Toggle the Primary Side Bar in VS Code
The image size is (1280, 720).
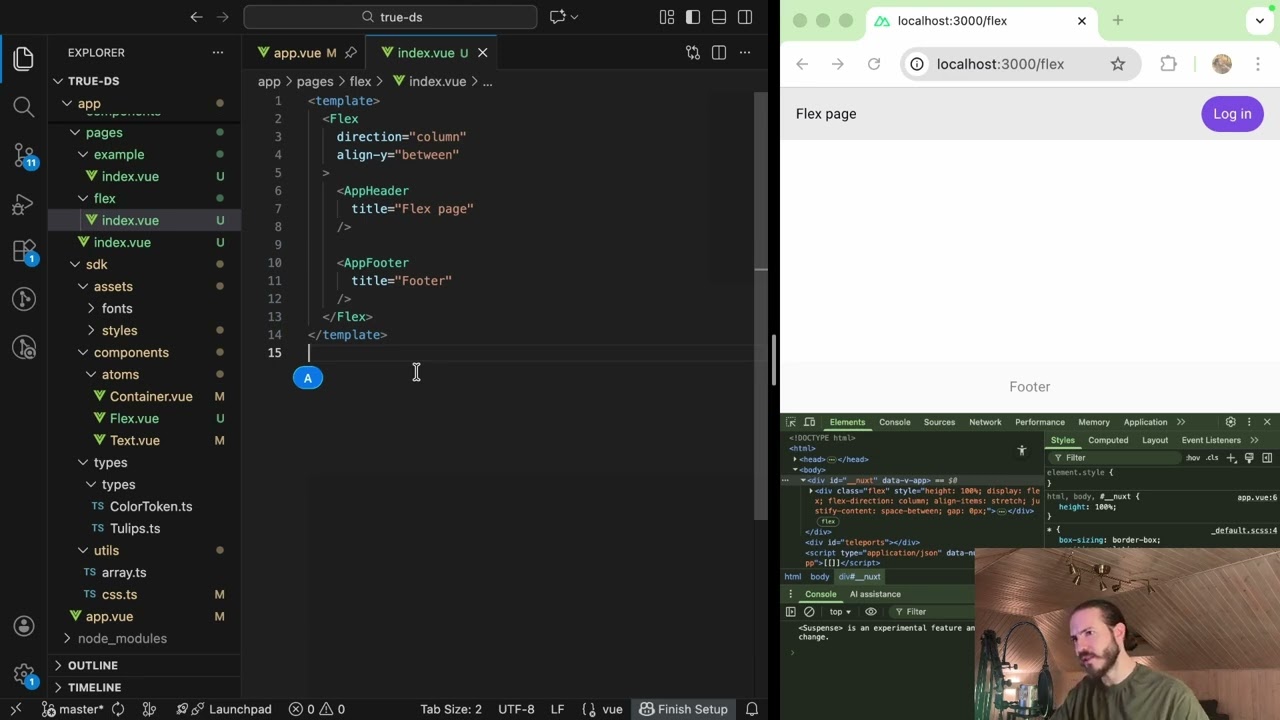[693, 17]
